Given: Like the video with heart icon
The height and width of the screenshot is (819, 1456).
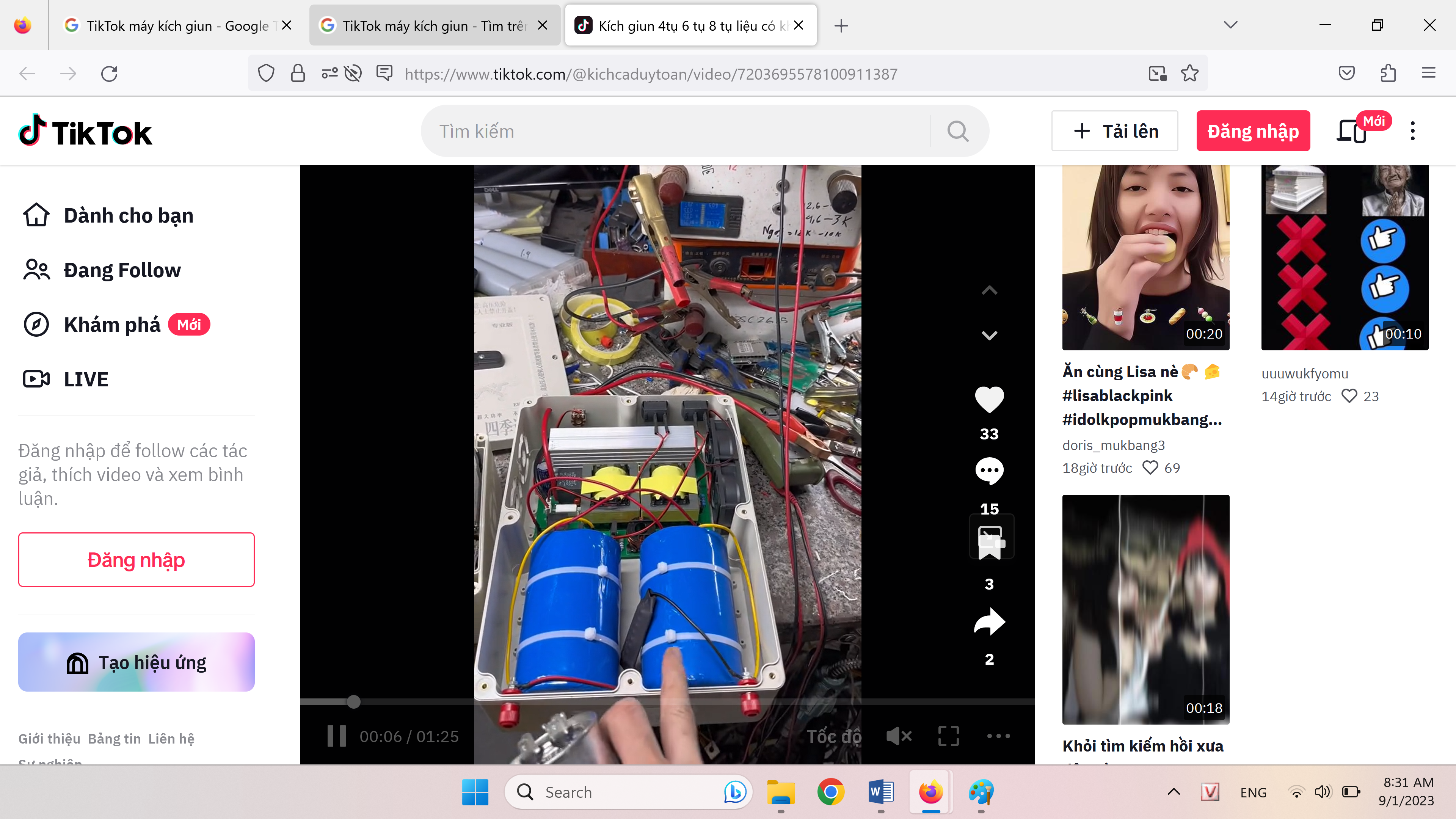Looking at the screenshot, I should 989,400.
